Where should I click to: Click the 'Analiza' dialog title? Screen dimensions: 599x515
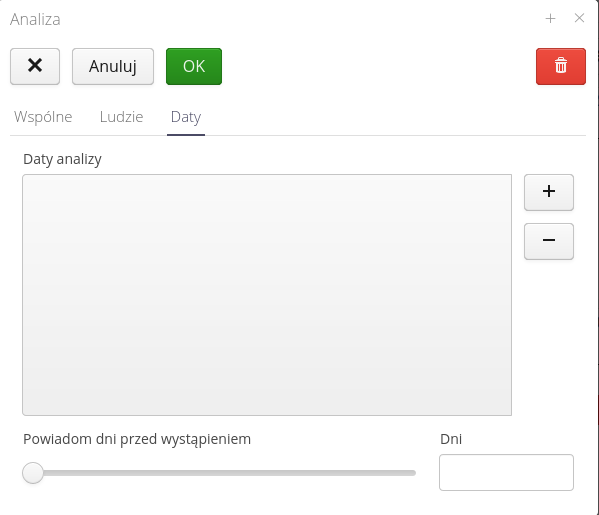[35, 19]
